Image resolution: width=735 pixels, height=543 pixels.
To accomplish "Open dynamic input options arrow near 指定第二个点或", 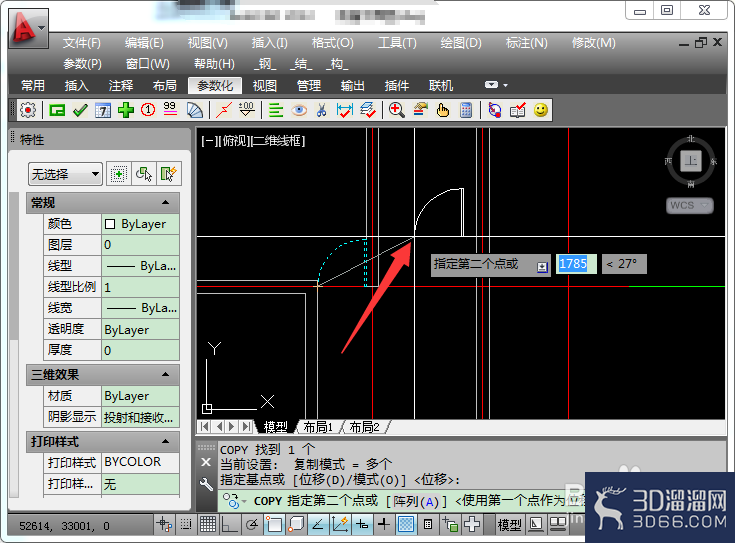I will point(542,267).
